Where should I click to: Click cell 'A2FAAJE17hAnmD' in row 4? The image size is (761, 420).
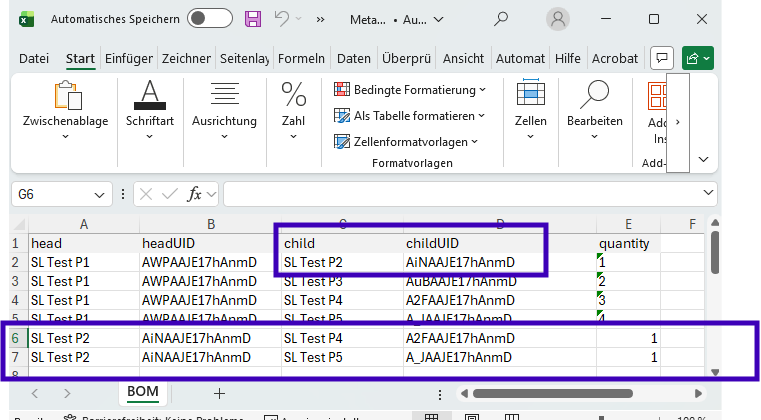pyautogui.click(x=500, y=301)
